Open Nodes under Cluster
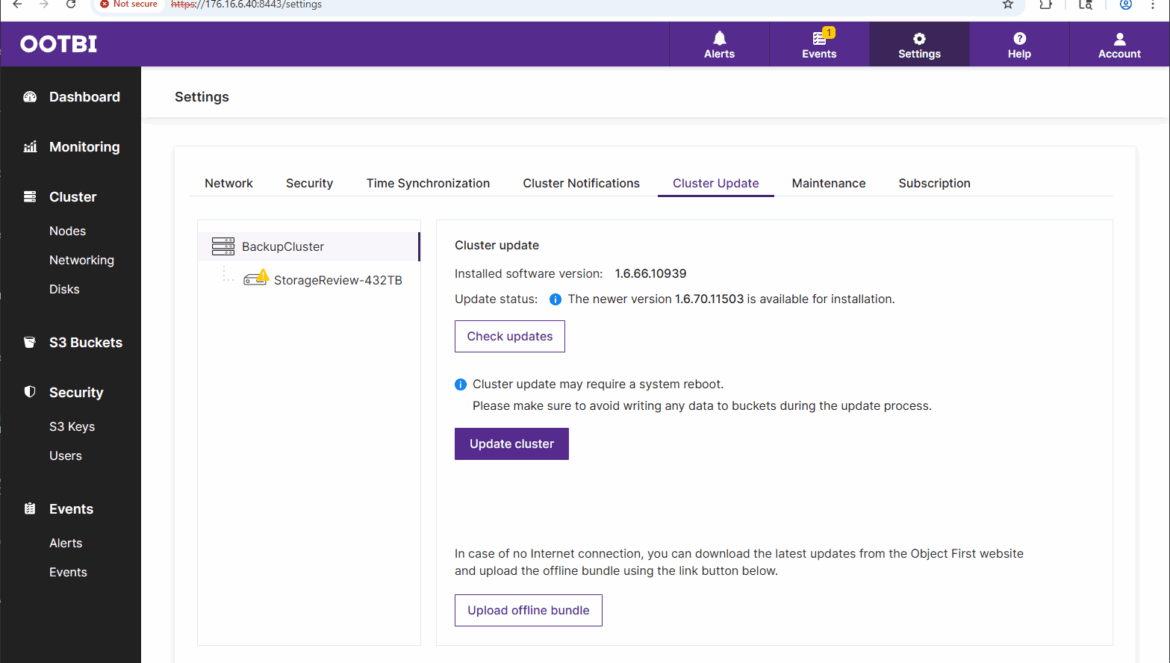Image resolution: width=1170 pixels, height=663 pixels. tap(67, 231)
